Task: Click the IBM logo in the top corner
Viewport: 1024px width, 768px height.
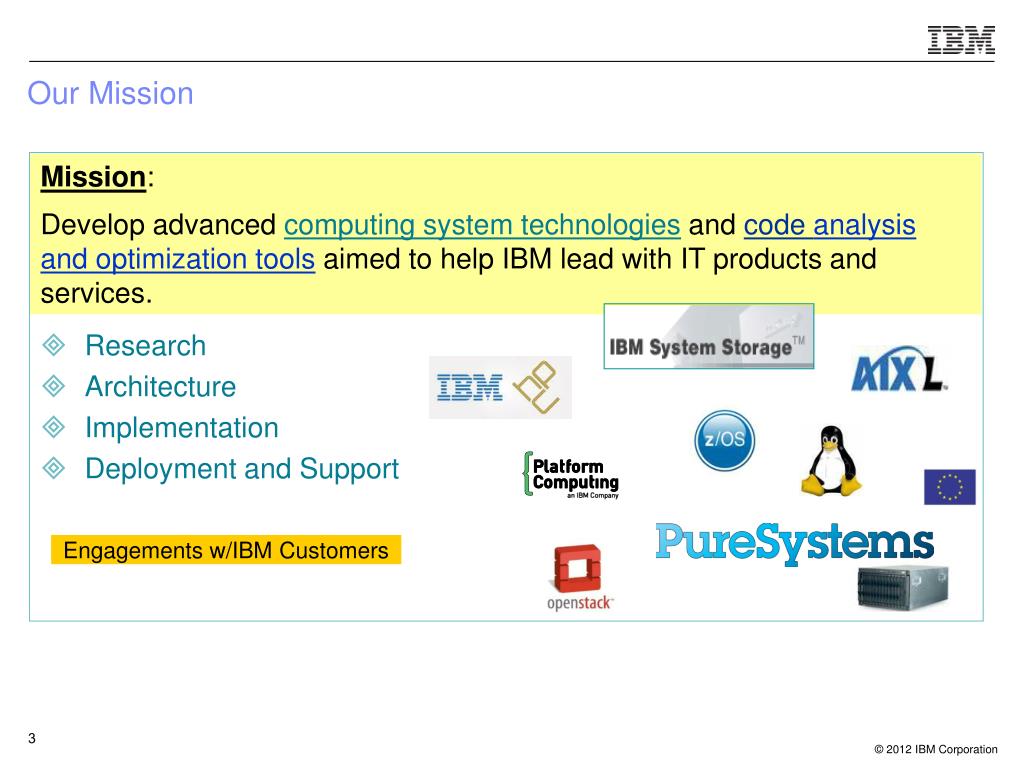Action: 961,40
